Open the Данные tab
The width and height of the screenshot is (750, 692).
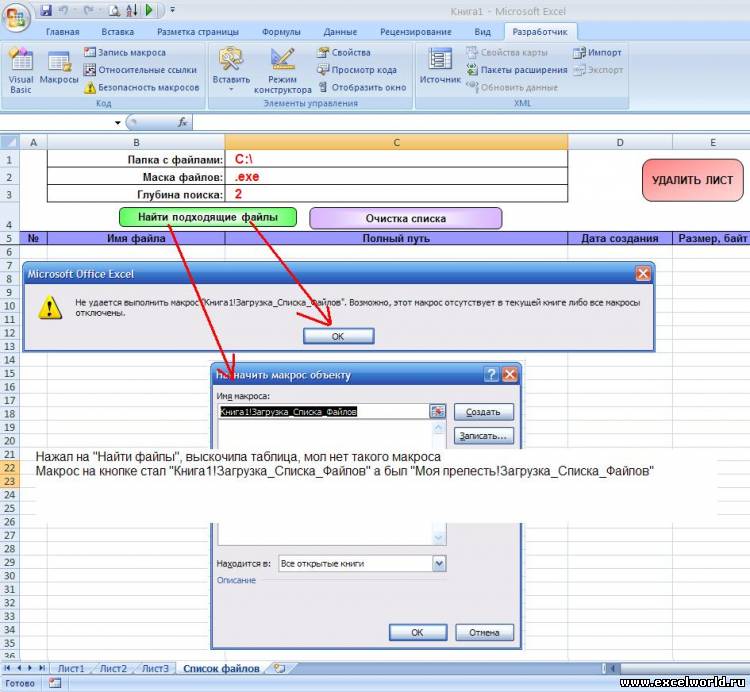pyautogui.click(x=340, y=32)
